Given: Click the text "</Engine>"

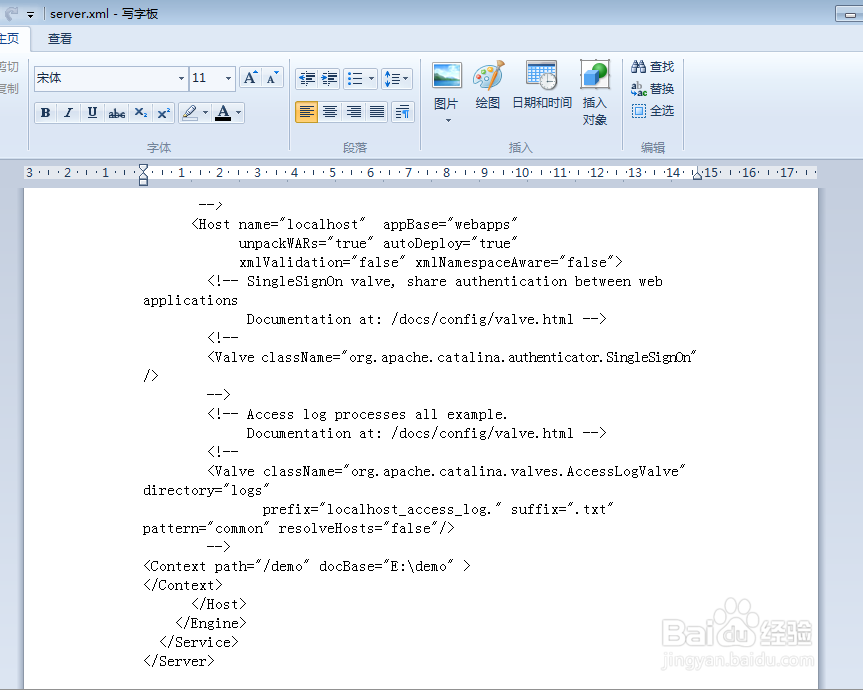Looking at the screenshot, I should click(211, 623).
